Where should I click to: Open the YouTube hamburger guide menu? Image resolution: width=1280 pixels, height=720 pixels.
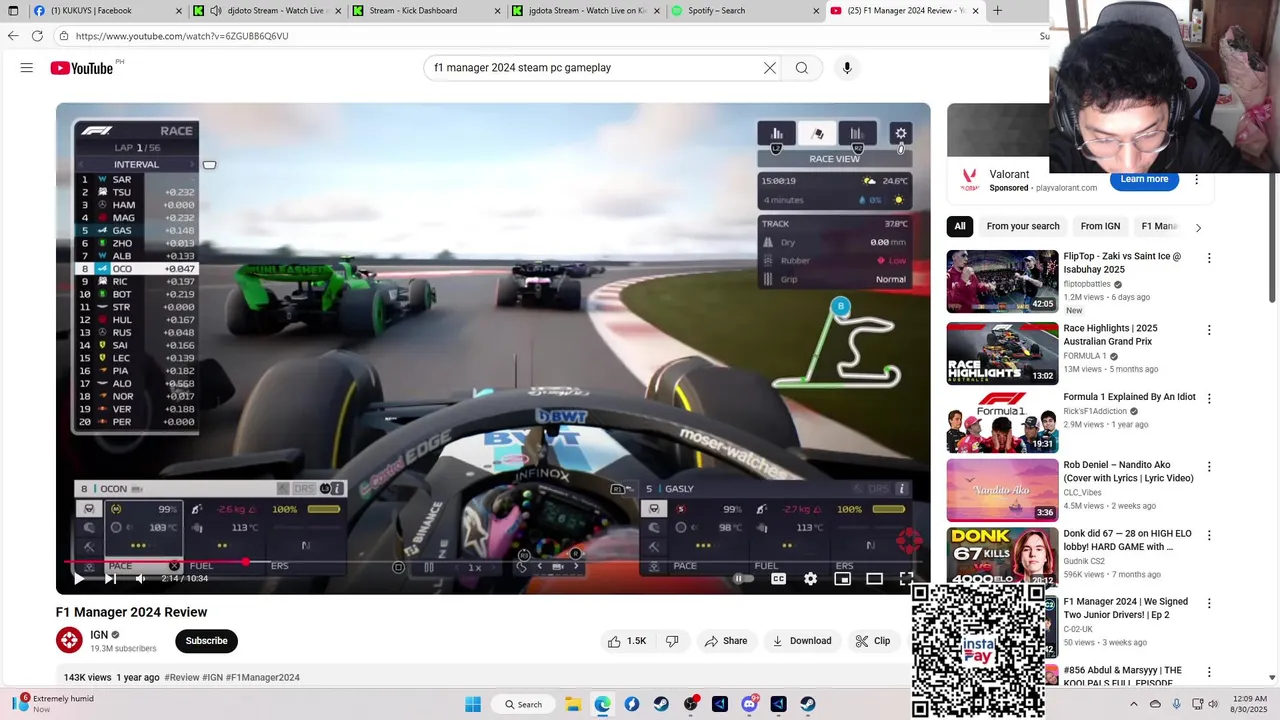(x=27, y=68)
